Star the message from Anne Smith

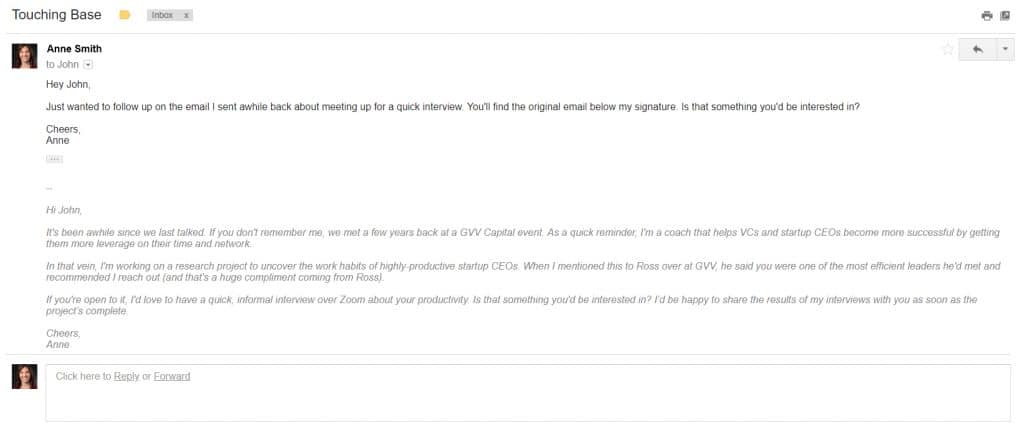coord(947,49)
